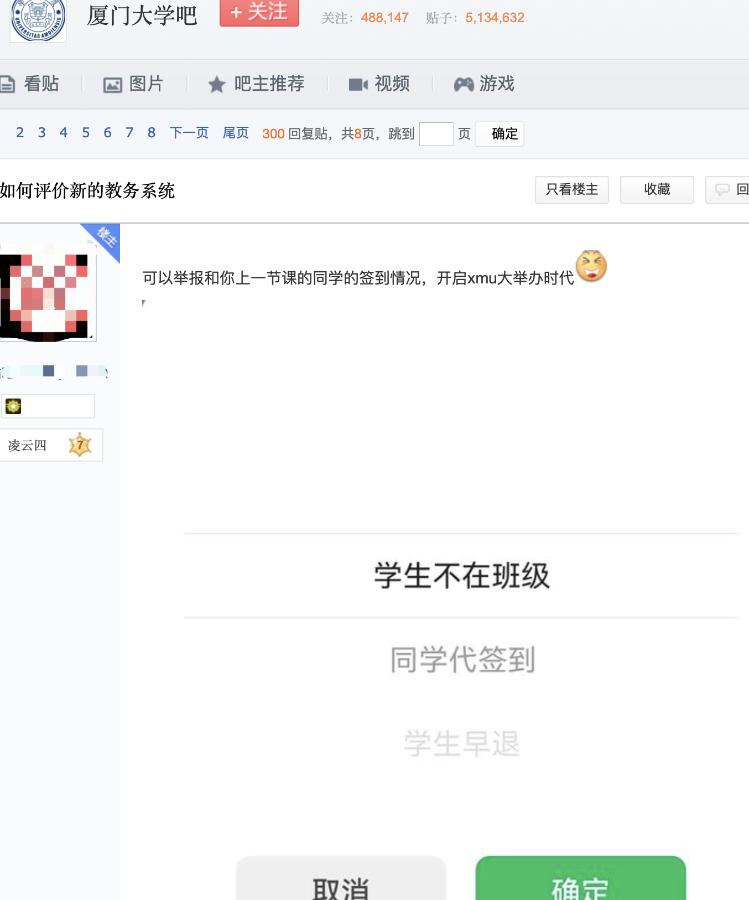The image size is (749, 900).
Task: Click the 收藏 bookmark button
Action: click(657, 189)
